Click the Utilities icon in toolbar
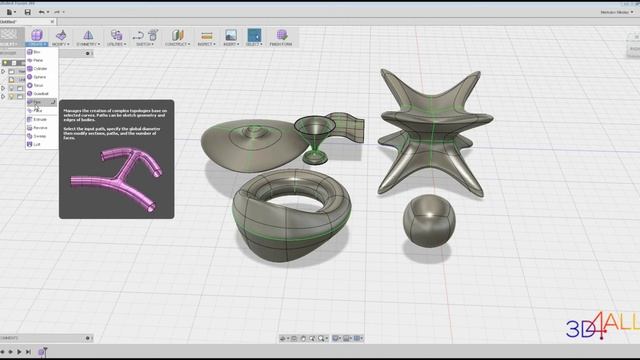The width and height of the screenshot is (640, 360). point(116,35)
